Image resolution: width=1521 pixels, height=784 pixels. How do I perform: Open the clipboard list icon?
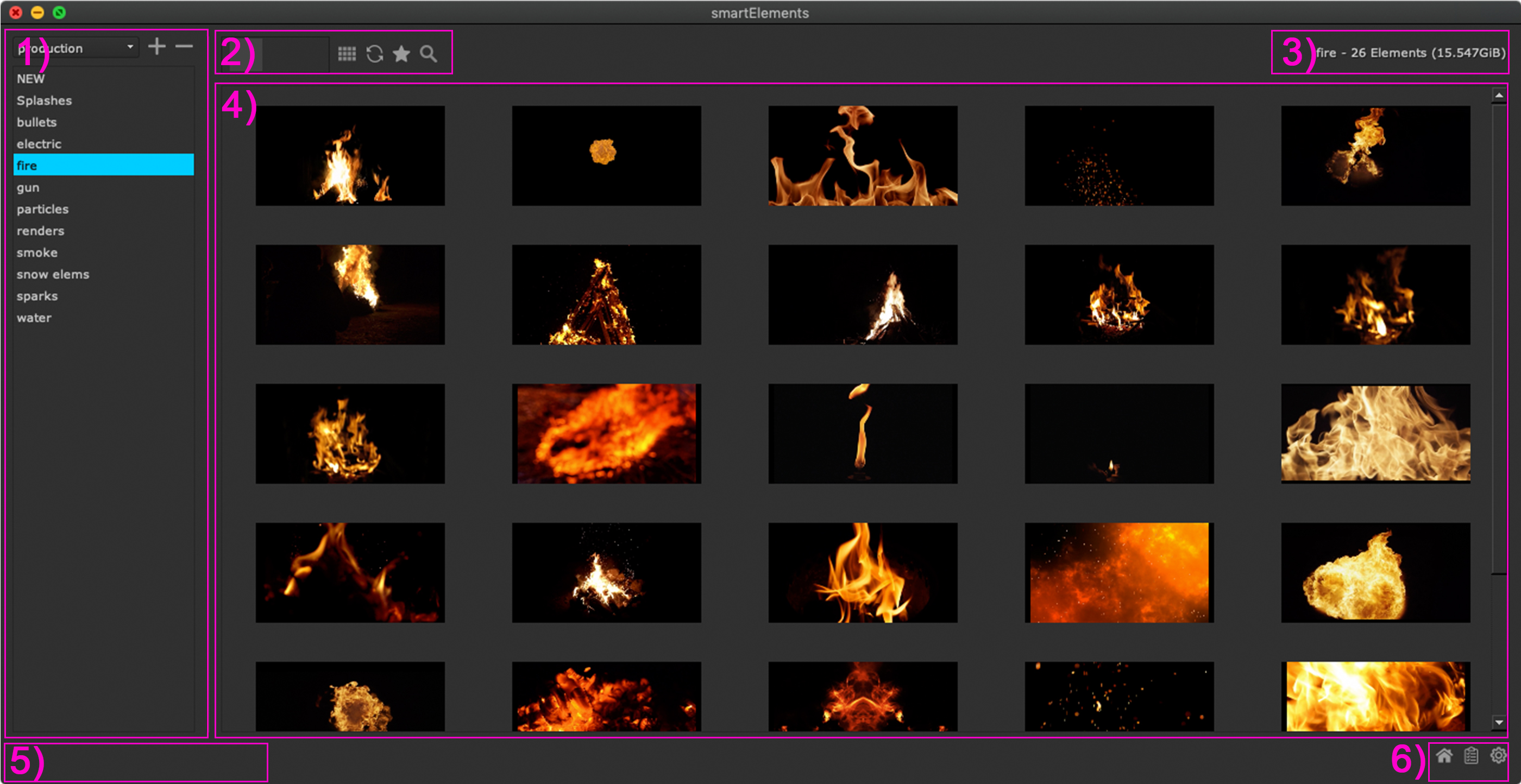(1472, 756)
